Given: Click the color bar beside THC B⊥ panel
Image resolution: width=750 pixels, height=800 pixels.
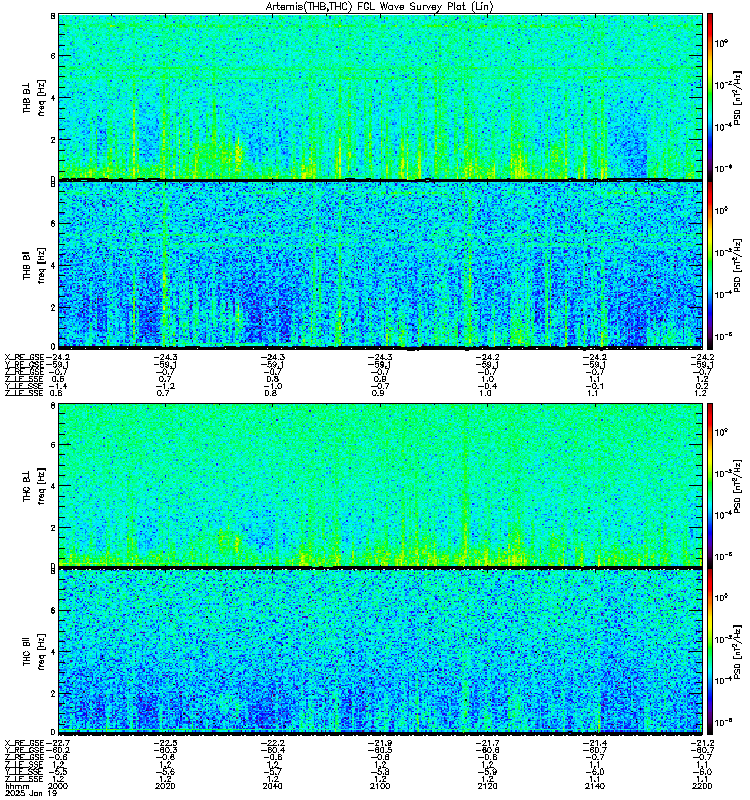Looking at the screenshot, I should click(710, 485).
